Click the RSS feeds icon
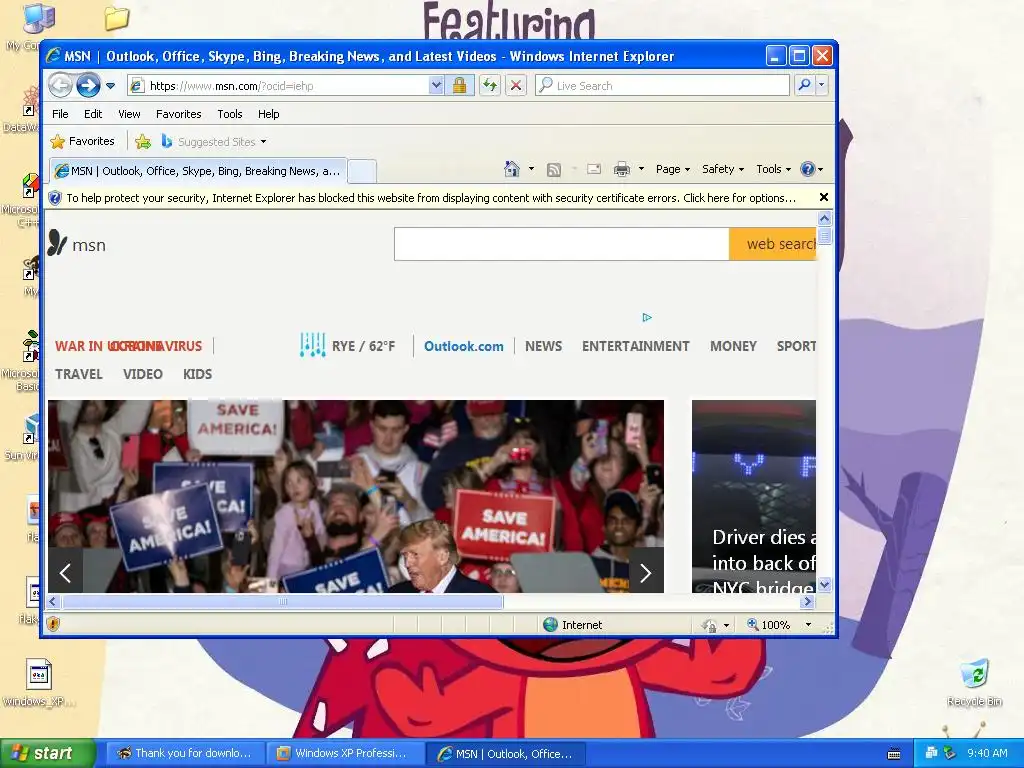The image size is (1024, 768). [x=554, y=170]
